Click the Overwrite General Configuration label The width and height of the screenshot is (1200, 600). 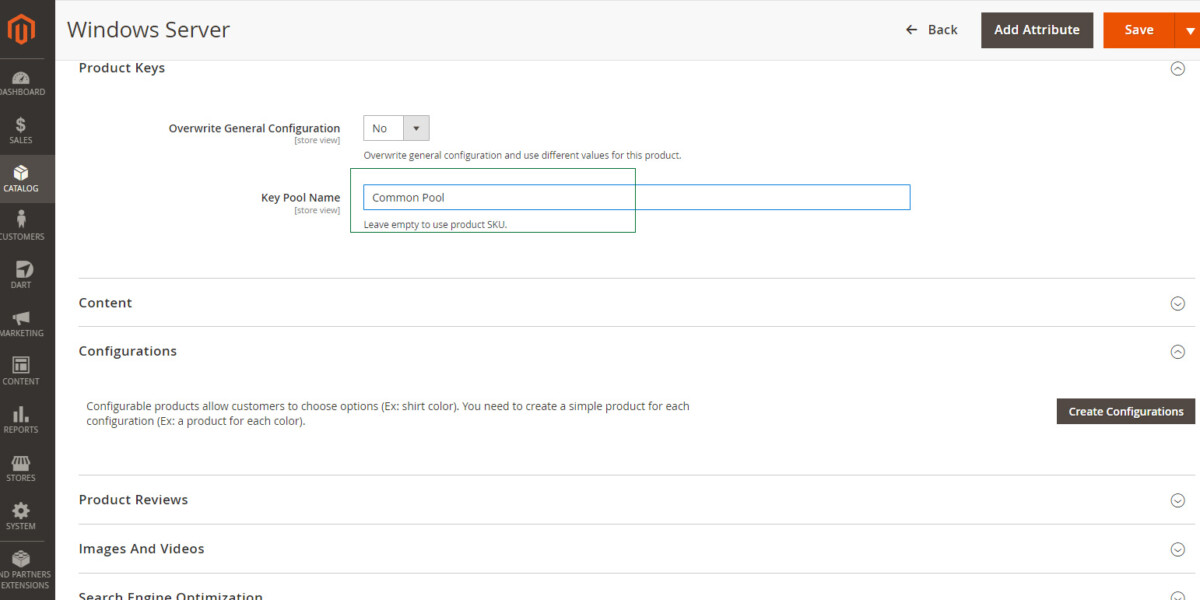(x=254, y=128)
